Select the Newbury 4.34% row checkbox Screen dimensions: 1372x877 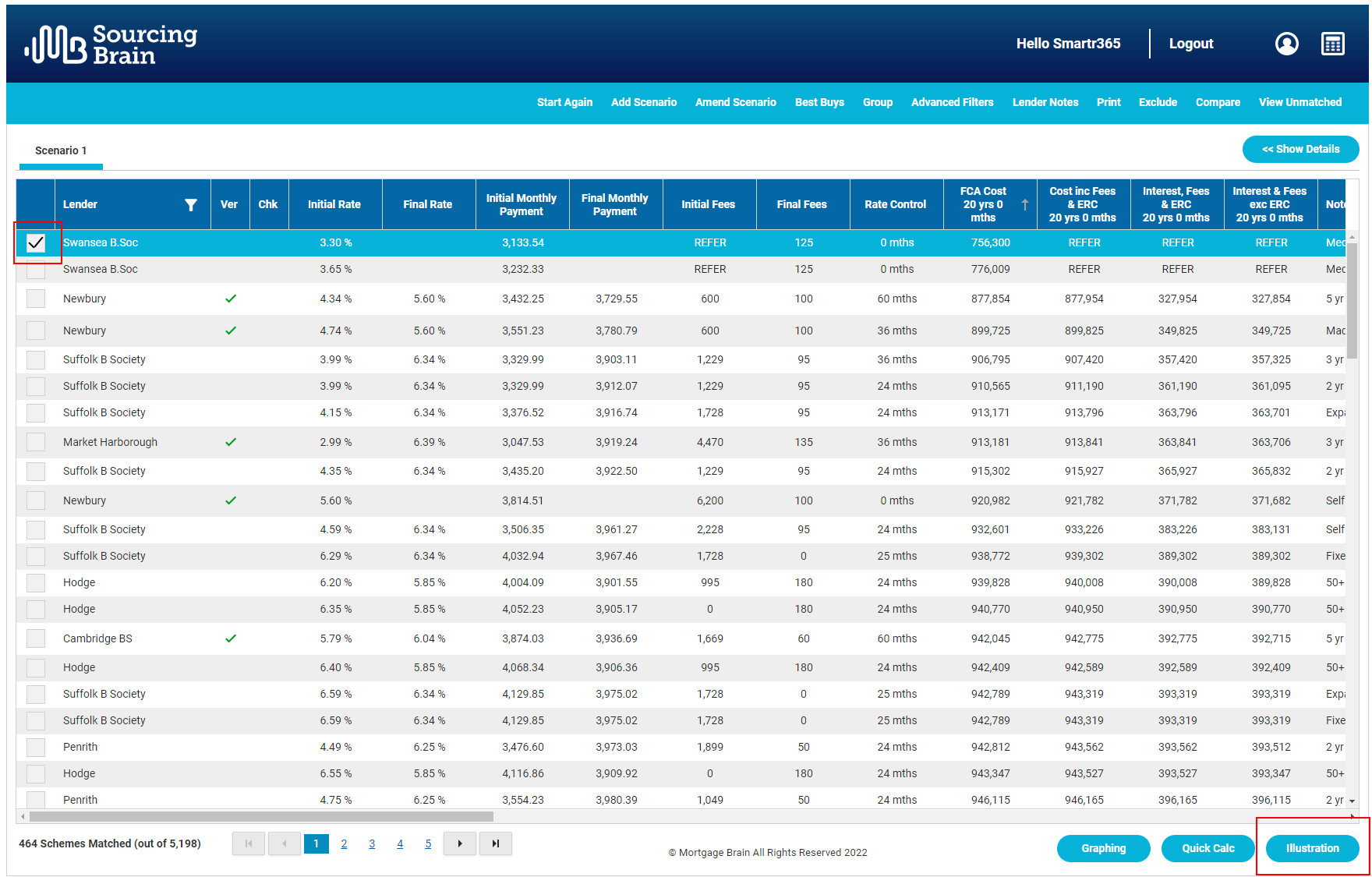tap(36, 299)
